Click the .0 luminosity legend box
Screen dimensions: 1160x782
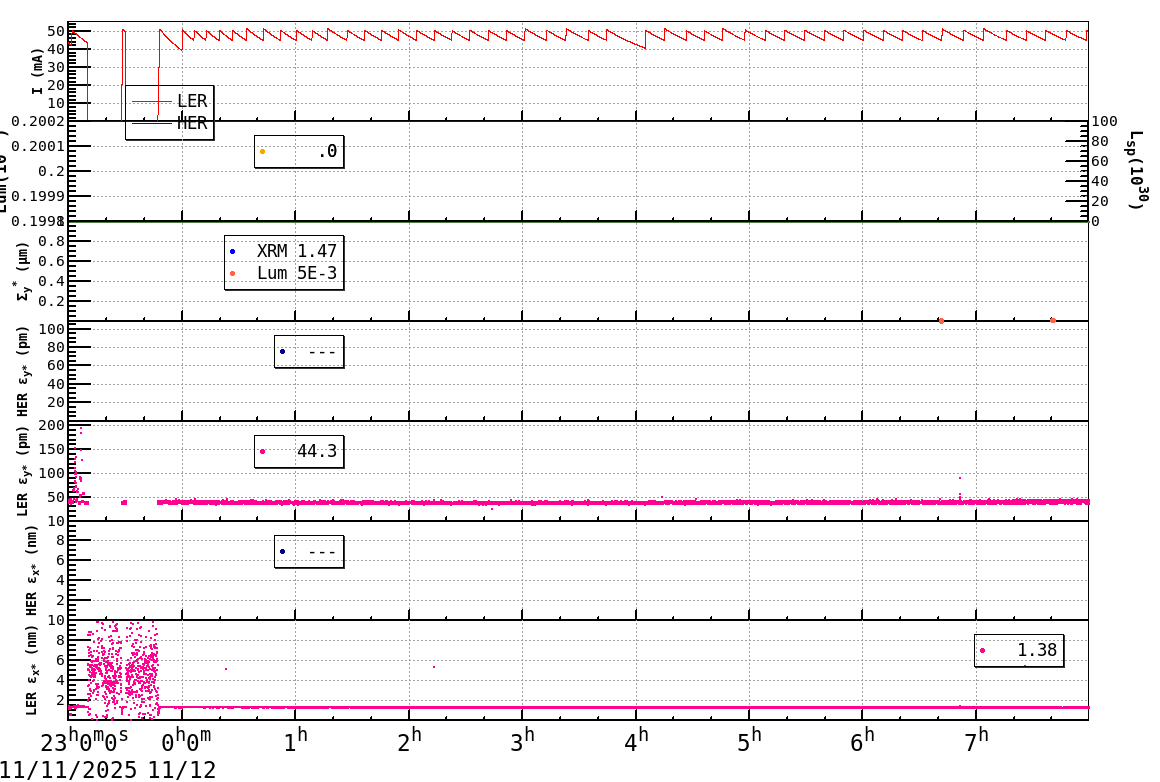tap(299, 152)
